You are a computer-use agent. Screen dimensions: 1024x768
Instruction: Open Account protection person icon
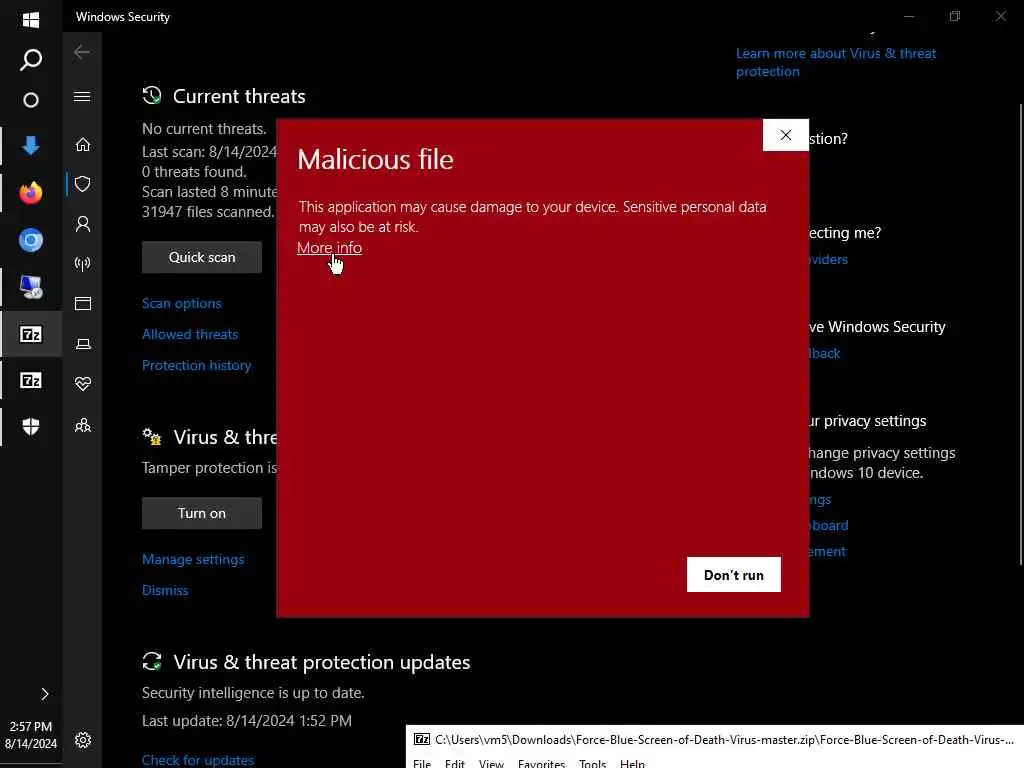(82, 224)
